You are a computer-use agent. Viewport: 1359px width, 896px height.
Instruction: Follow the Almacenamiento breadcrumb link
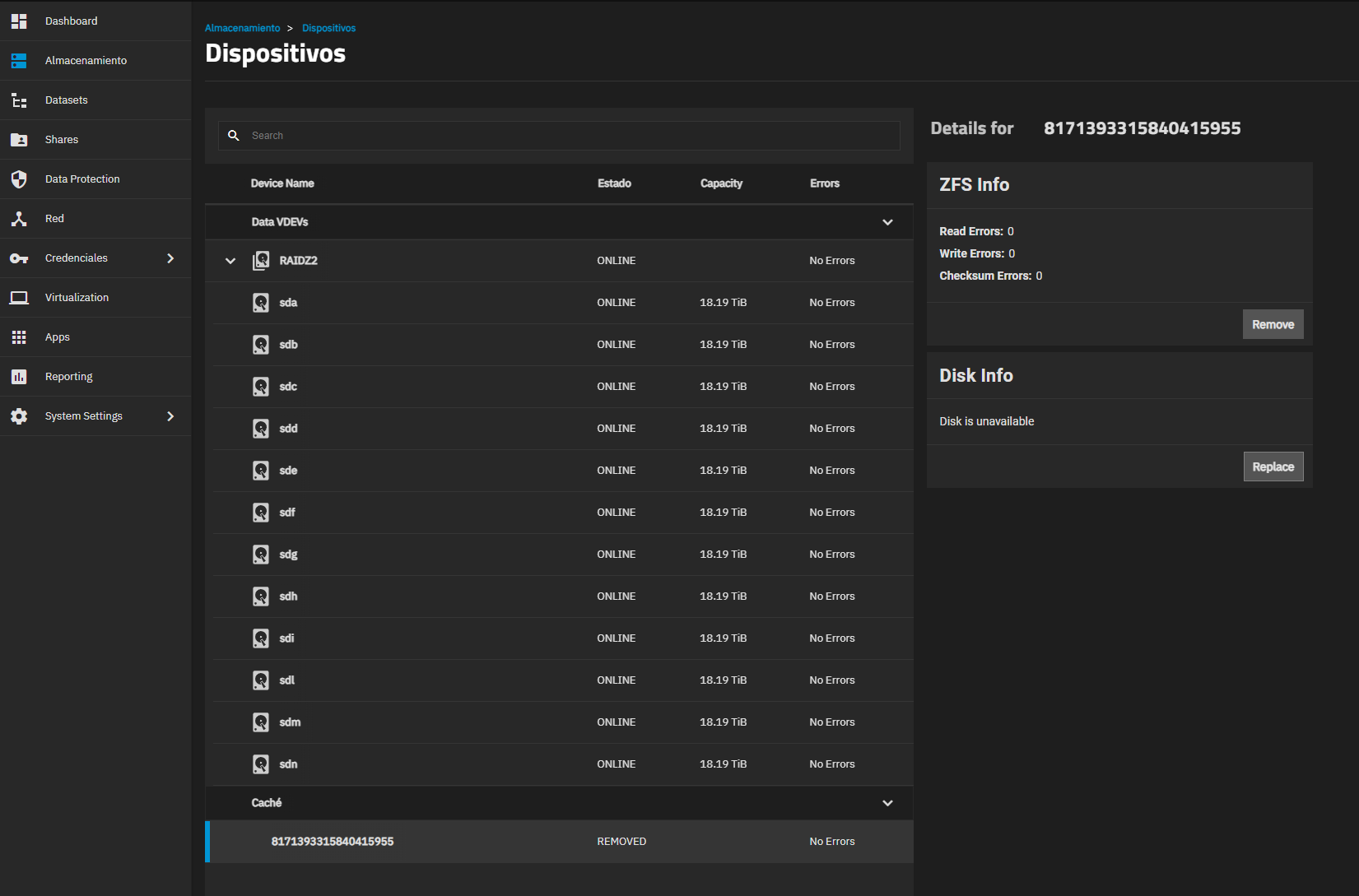(242, 28)
